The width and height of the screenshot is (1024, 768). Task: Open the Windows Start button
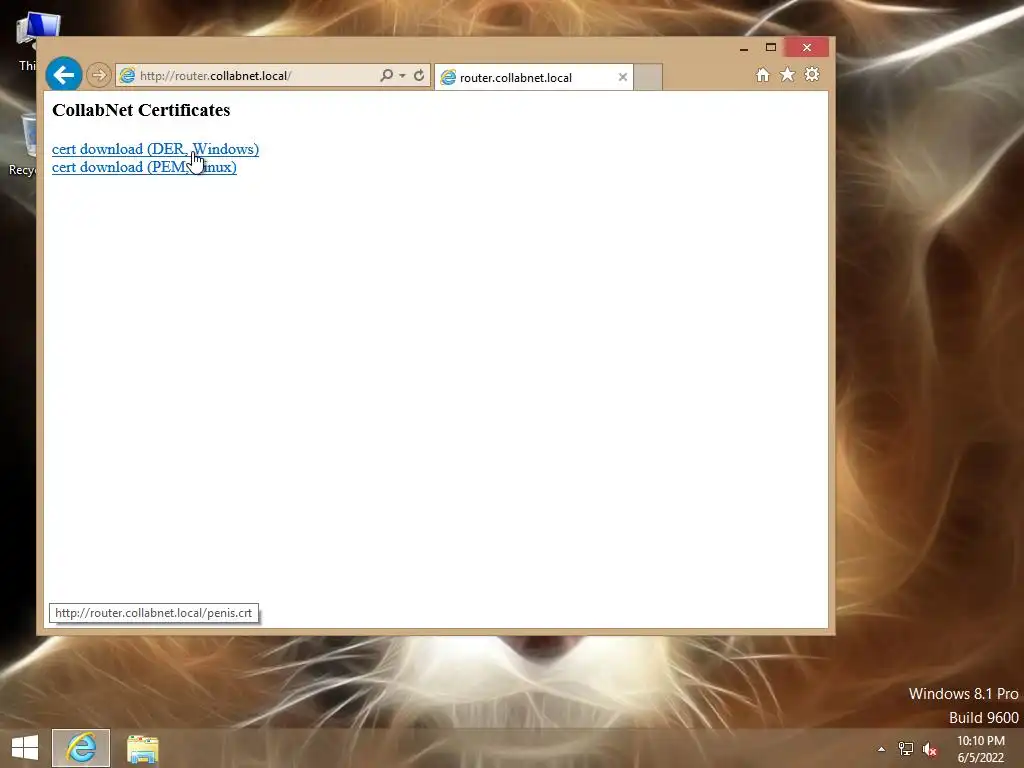pos(25,748)
